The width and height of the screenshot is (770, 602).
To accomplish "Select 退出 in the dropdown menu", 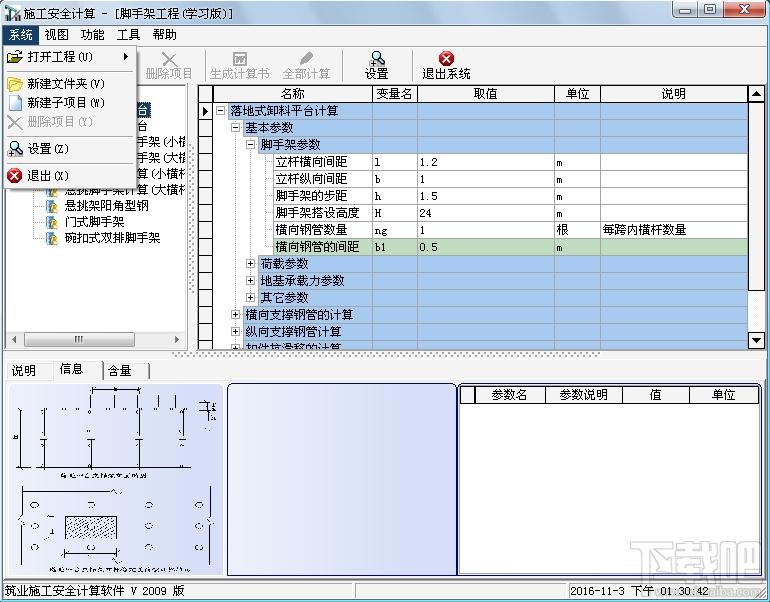I will tap(70, 175).
